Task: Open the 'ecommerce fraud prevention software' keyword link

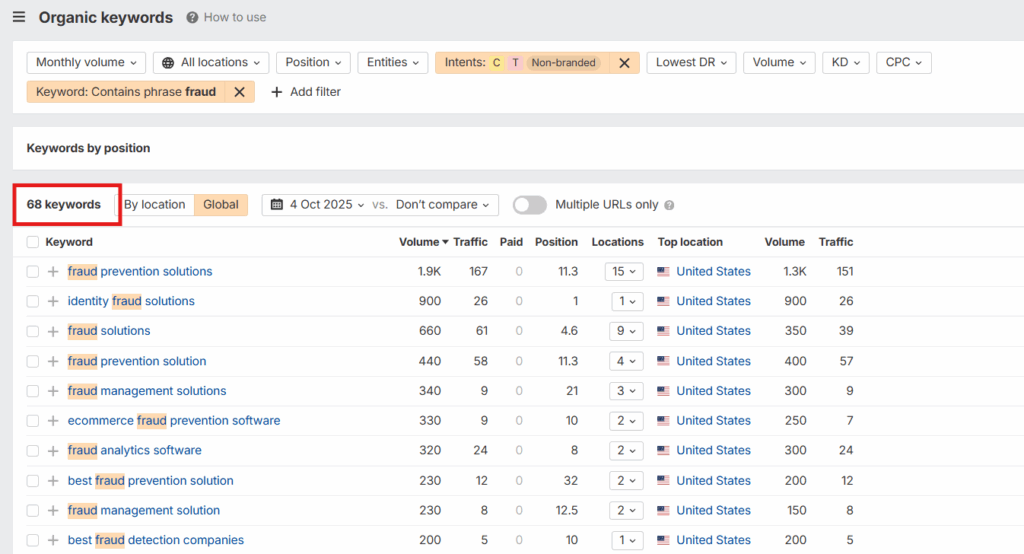Action: click(174, 421)
